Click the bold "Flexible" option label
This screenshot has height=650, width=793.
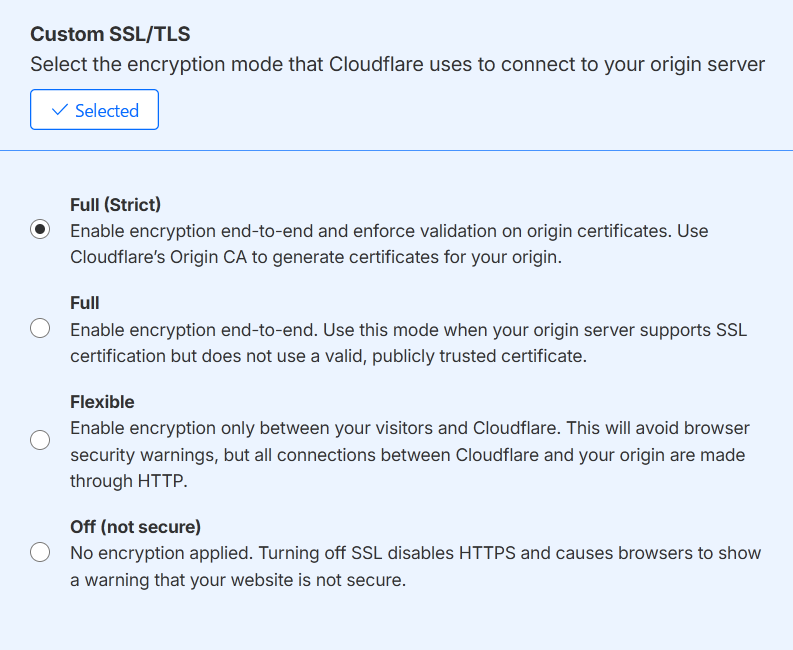point(102,402)
